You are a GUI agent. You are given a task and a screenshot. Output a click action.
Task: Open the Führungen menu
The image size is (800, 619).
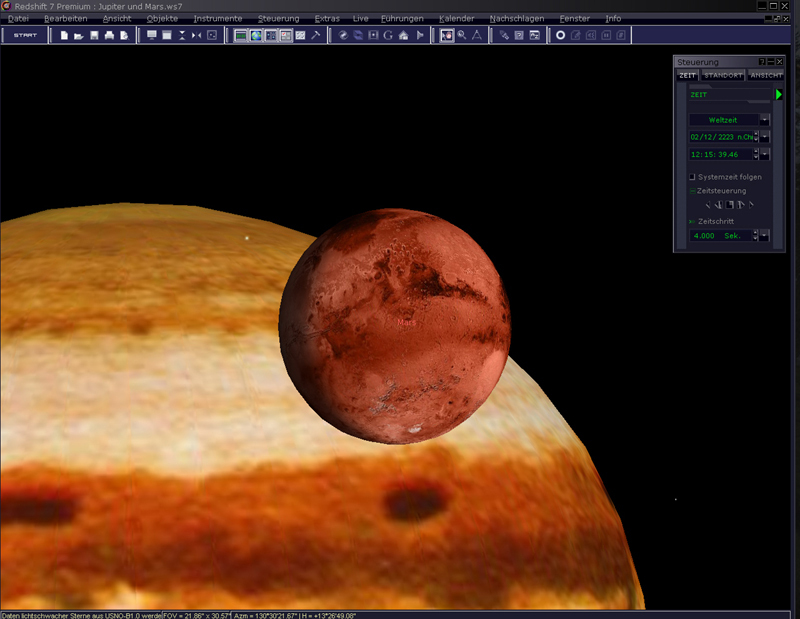tap(402, 18)
